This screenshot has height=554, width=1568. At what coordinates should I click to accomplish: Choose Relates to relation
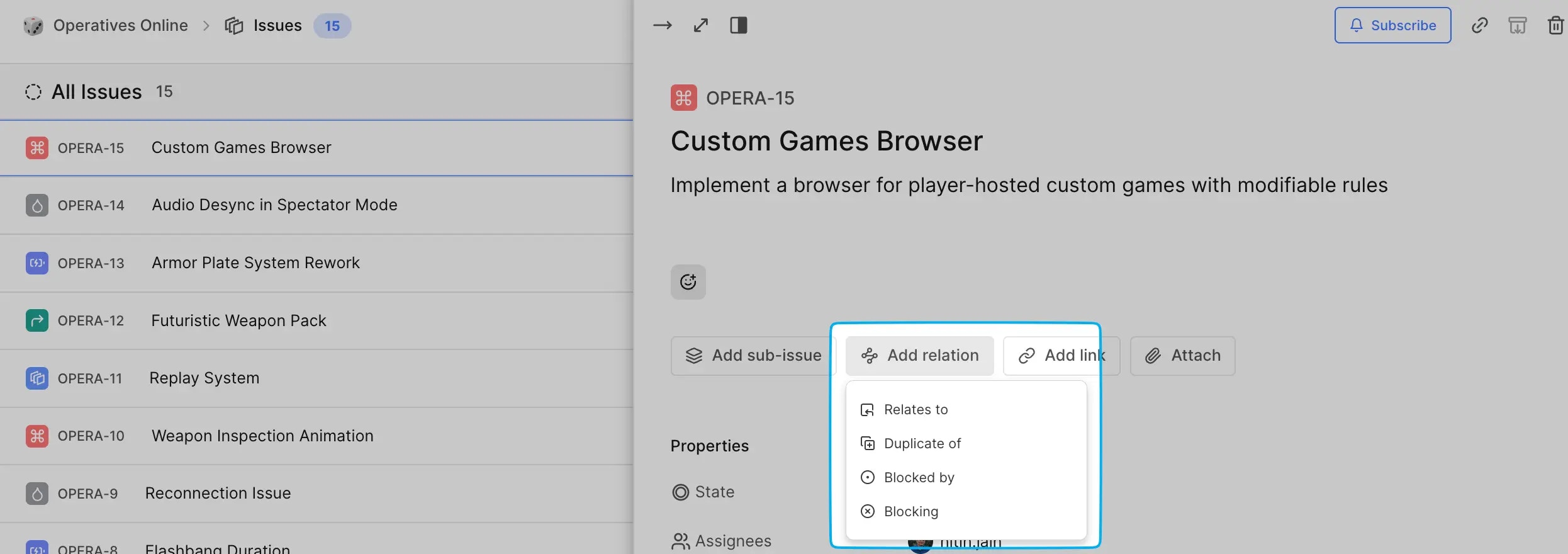(966, 410)
